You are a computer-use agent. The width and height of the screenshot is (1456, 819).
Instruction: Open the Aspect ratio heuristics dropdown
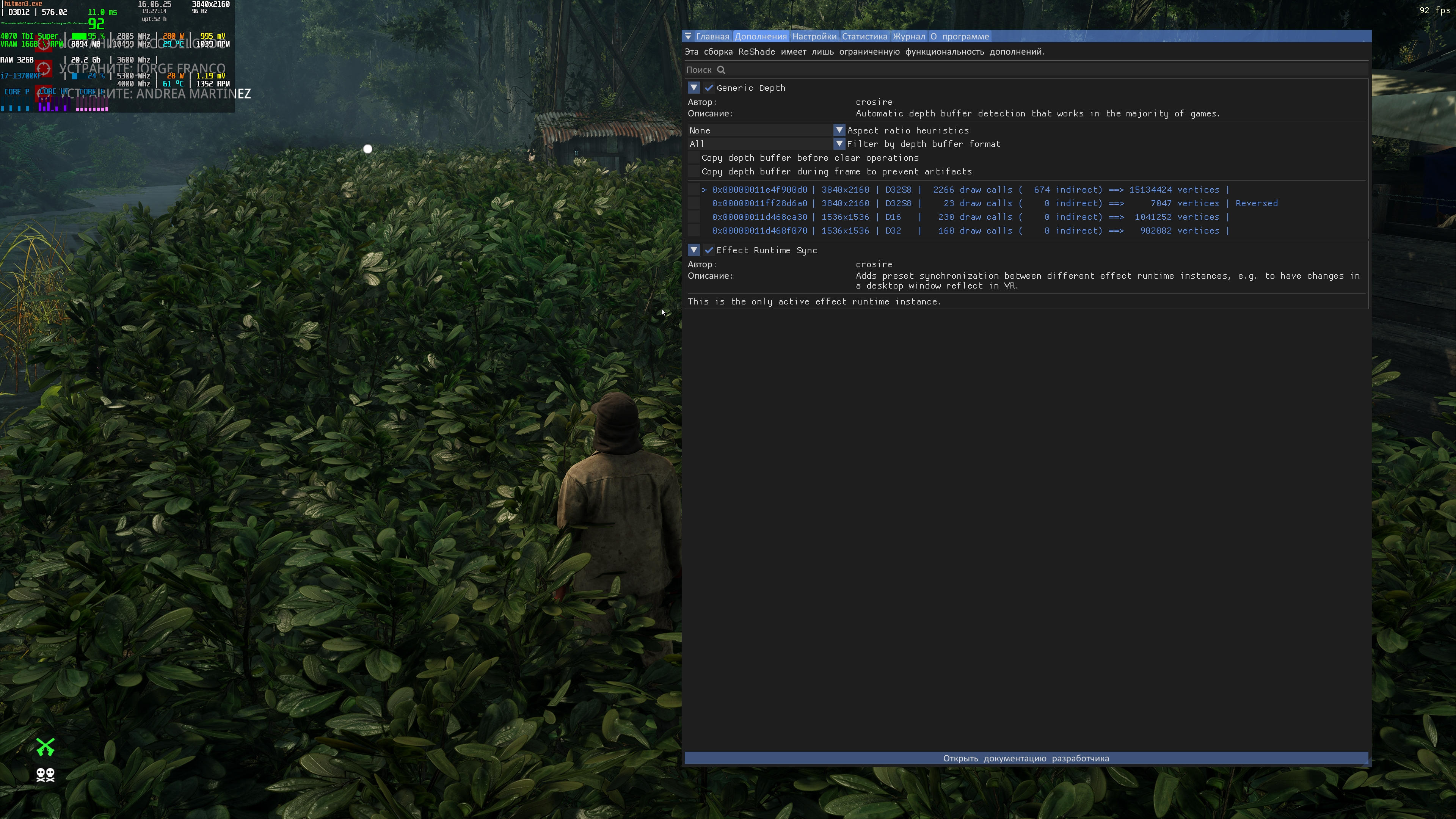click(839, 130)
